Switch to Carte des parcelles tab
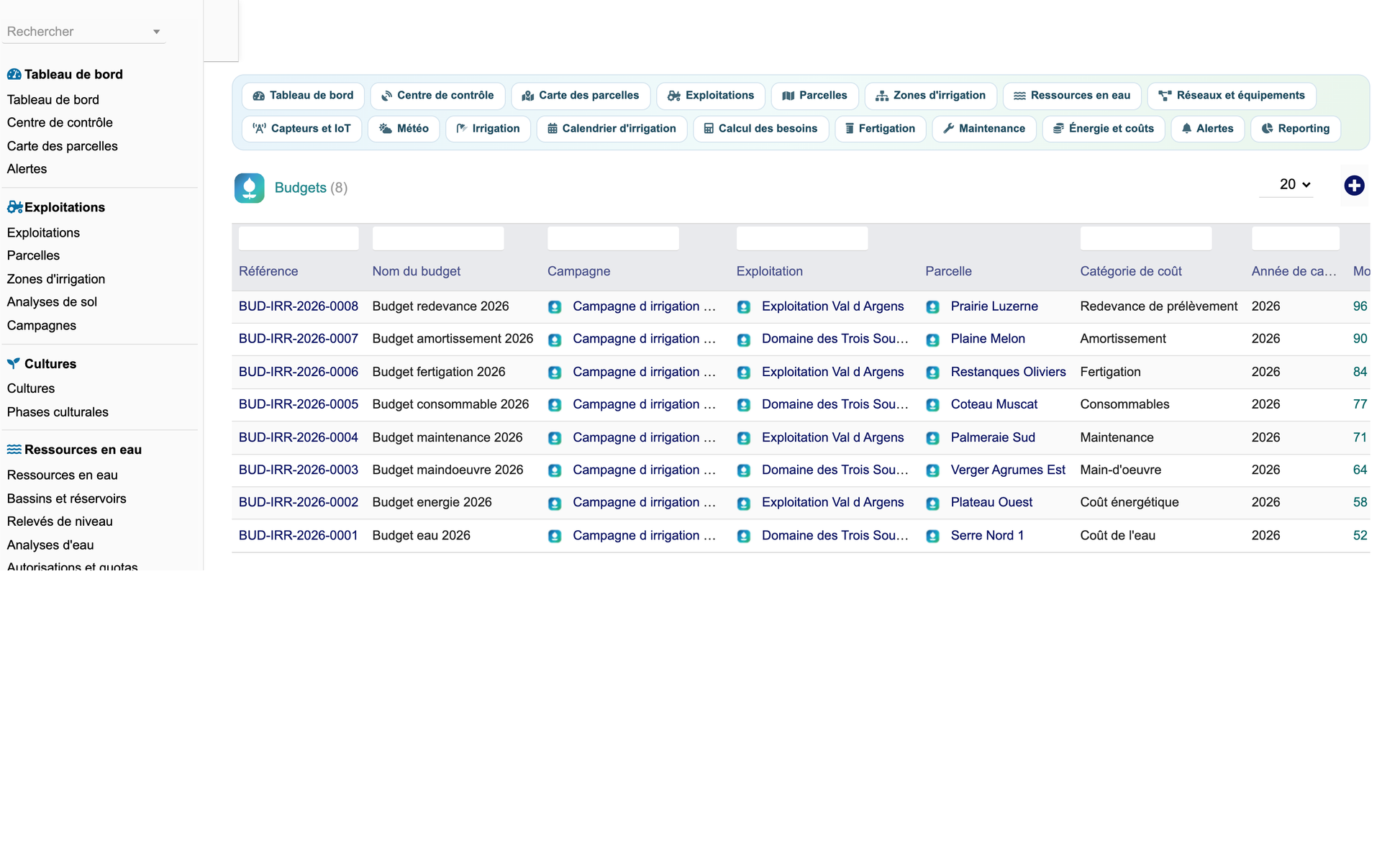The width and height of the screenshot is (1400, 866). (x=581, y=96)
